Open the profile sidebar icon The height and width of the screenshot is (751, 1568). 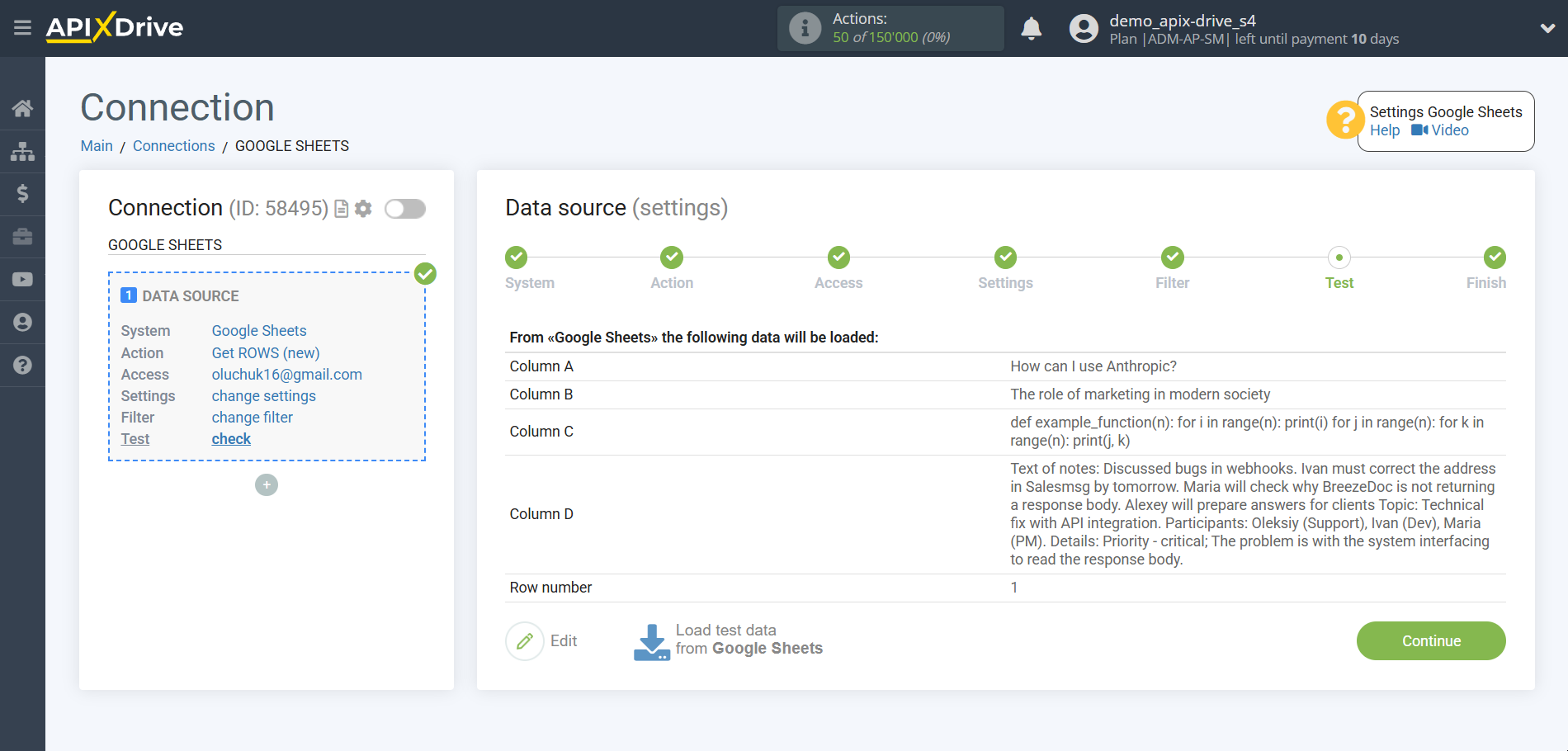click(x=22, y=322)
